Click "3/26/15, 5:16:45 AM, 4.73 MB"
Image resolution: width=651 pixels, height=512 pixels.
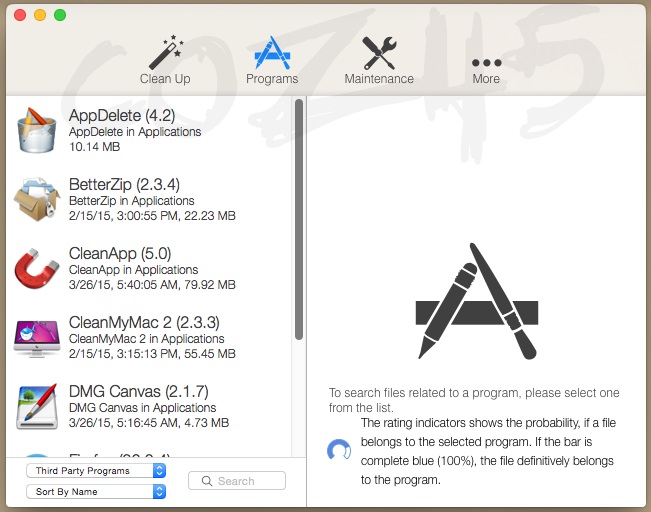click(149, 423)
